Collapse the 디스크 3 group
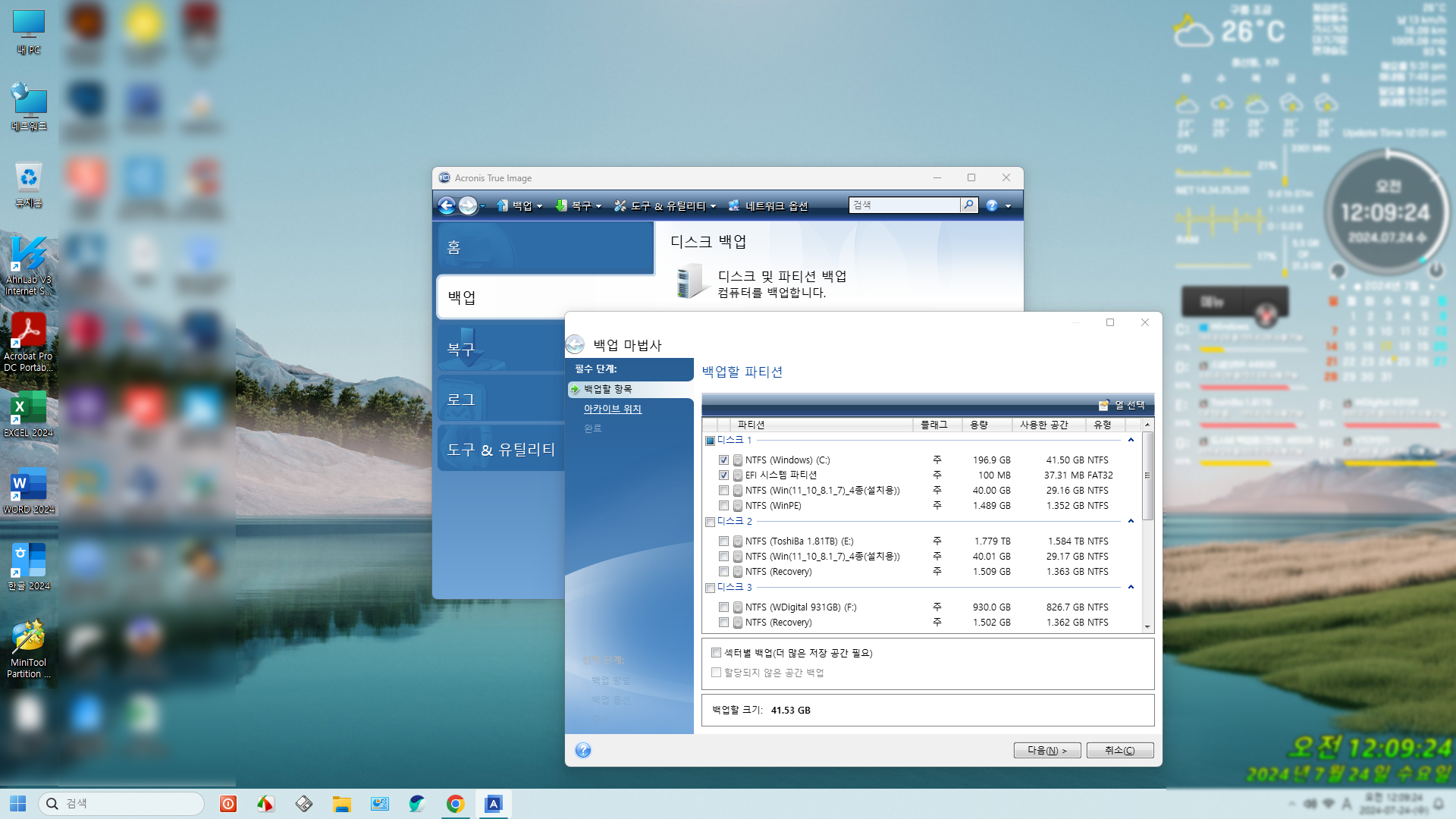The width and height of the screenshot is (1456, 819). click(1131, 587)
